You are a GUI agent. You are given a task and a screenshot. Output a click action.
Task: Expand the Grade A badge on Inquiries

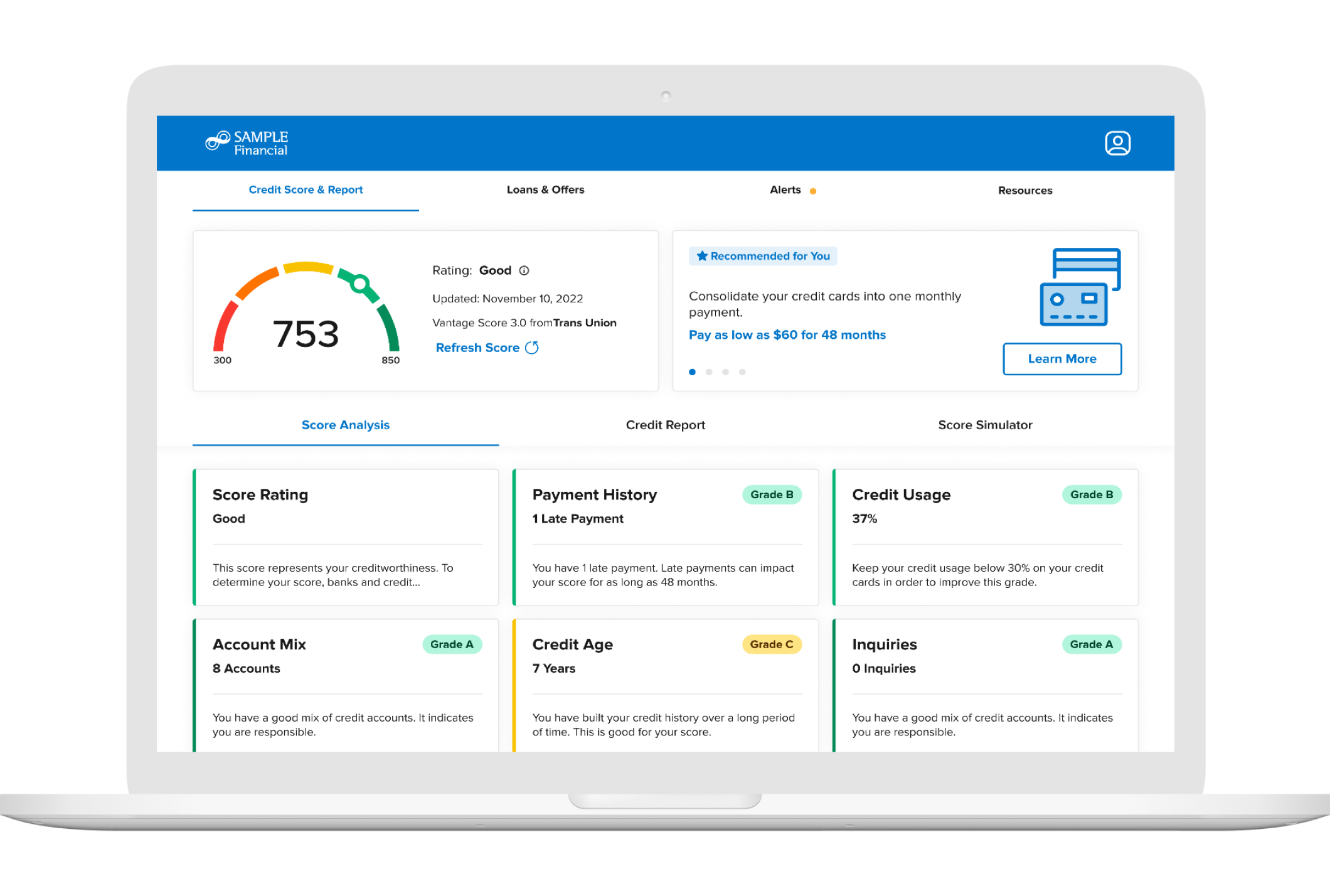(x=1092, y=644)
